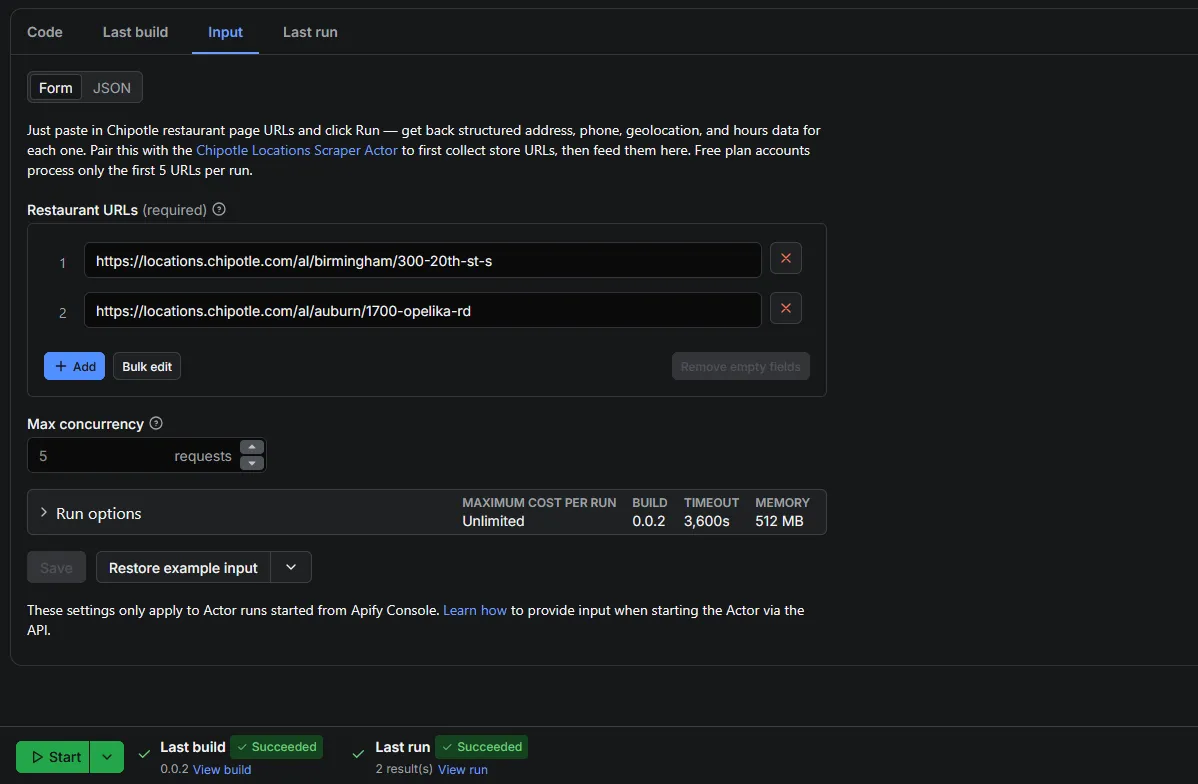Increase Max concurrency with up arrow
Viewport: 1198px width, 784px height.
tap(252, 447)
